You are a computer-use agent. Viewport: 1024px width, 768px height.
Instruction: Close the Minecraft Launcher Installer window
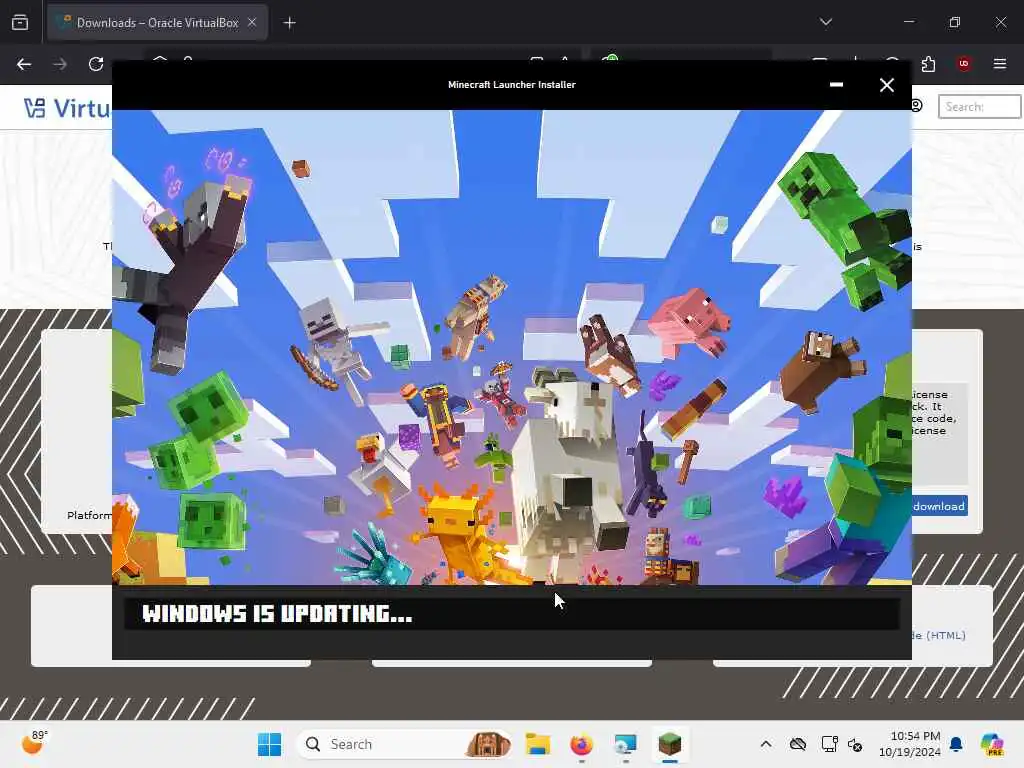(x=886, y=85)
